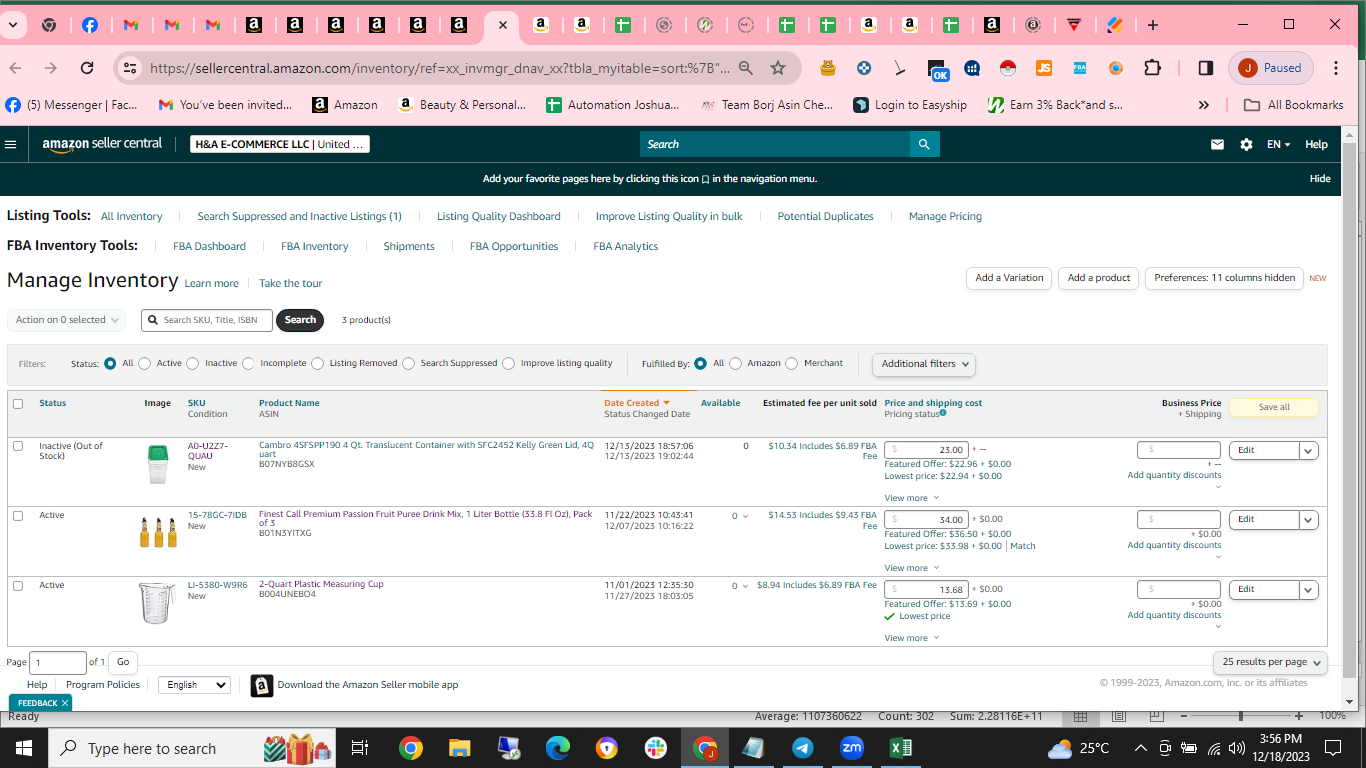Select the Inactive status filter

pyautogui.click(x=193, y=364)
